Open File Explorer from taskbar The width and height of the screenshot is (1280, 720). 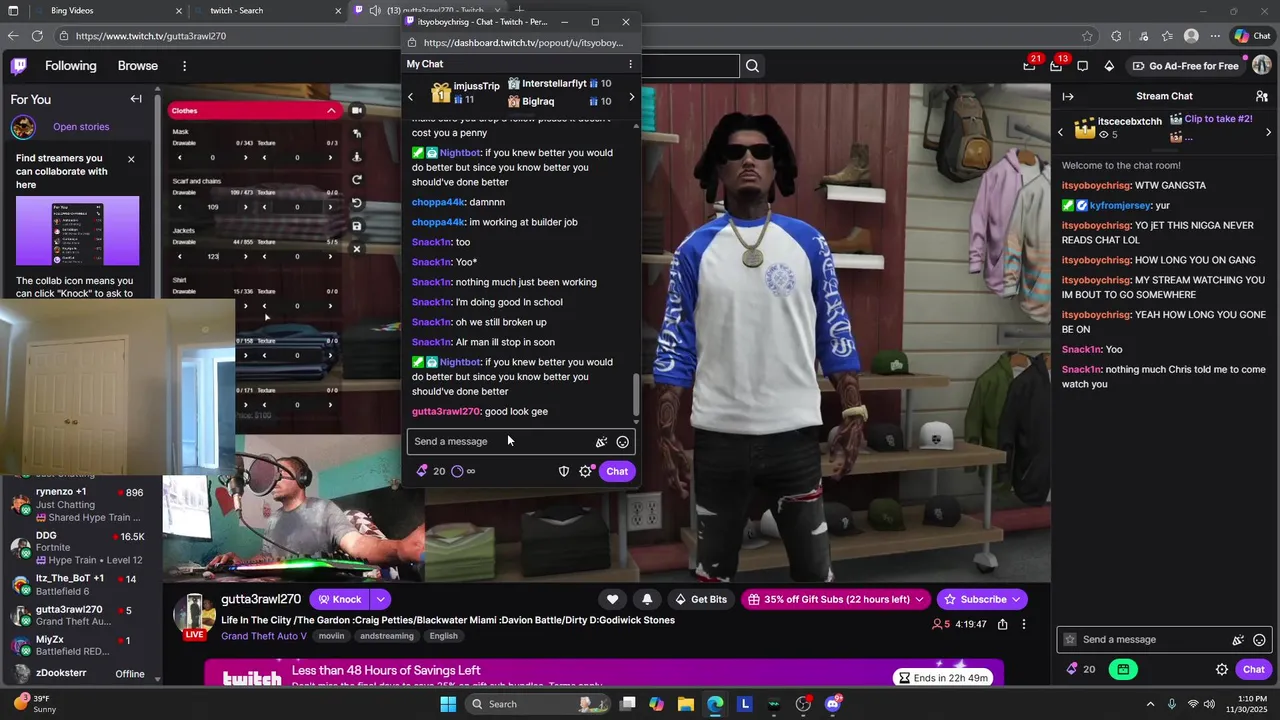pyautogui.click(x=686, y=704)
